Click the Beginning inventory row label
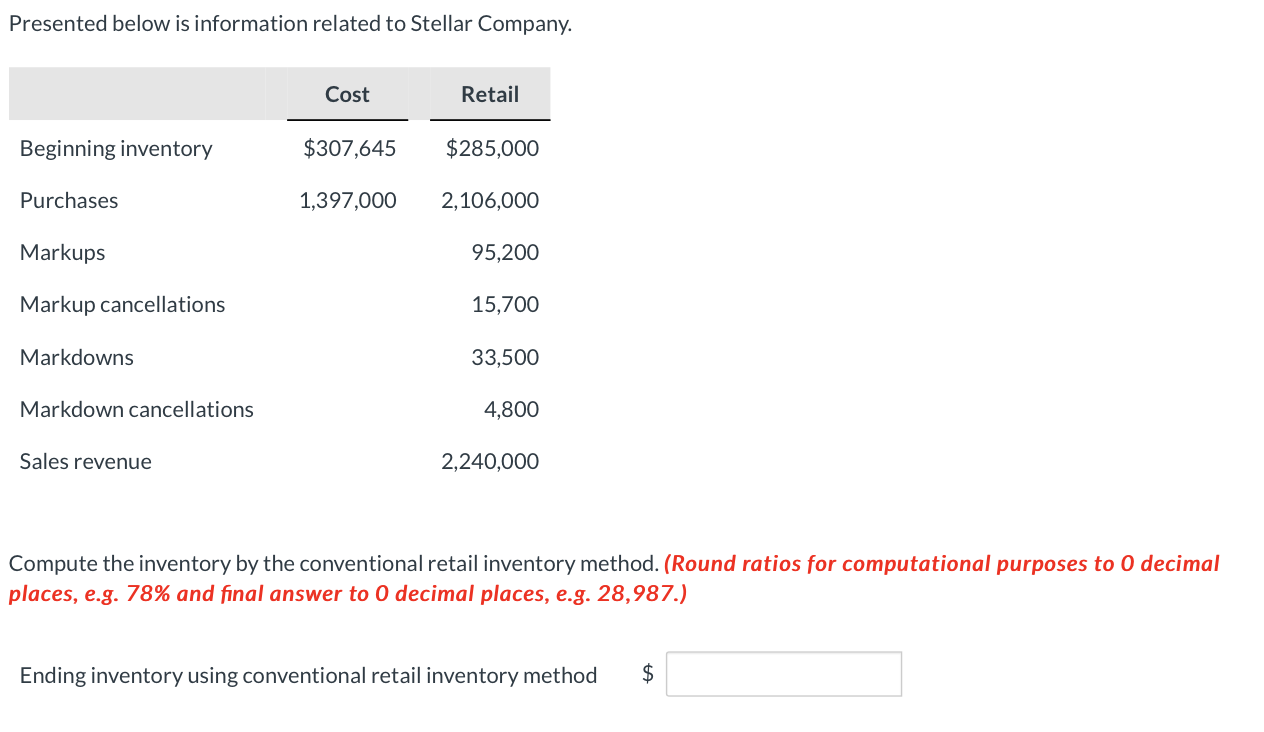This screenshot has height=732, width=1264. [116, 148]
